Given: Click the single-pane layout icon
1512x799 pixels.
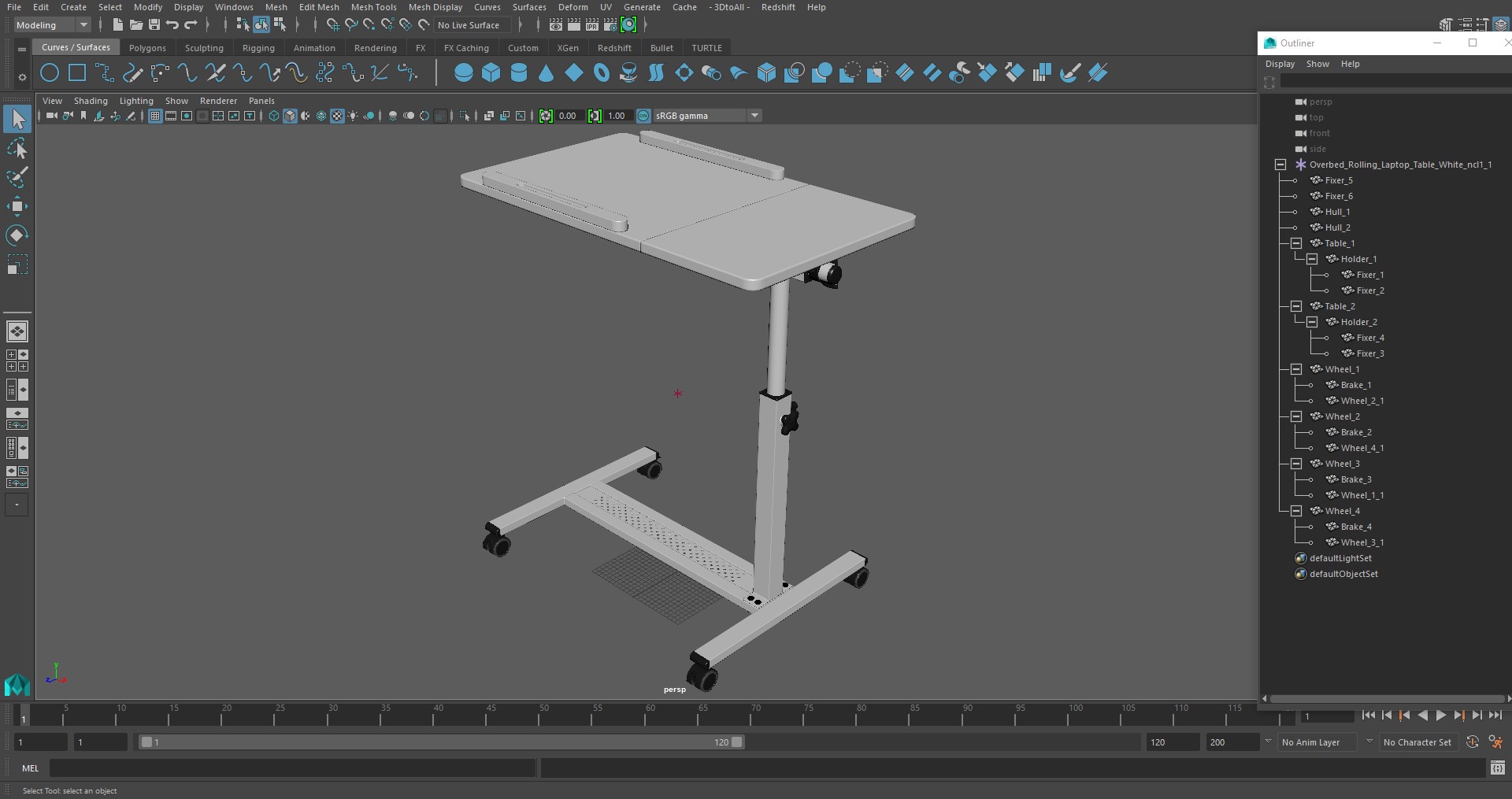Looking at the screenshot, I should 17,331.
